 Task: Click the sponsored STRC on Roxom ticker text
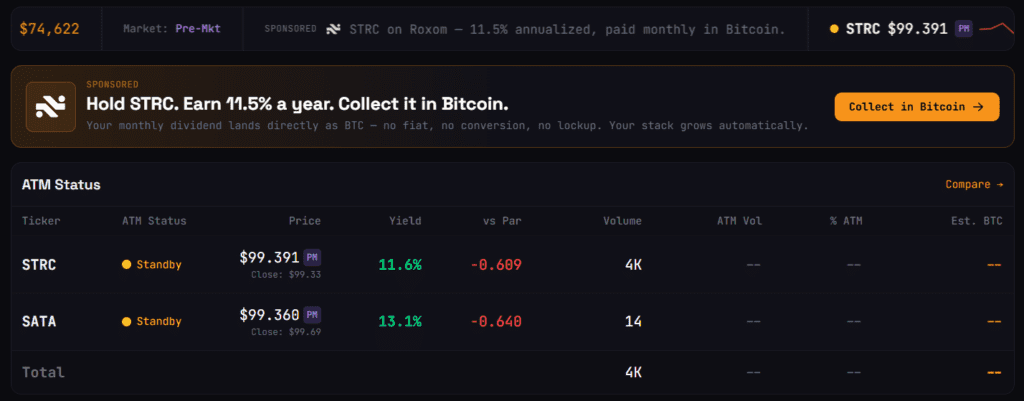(x=567, y=29)
